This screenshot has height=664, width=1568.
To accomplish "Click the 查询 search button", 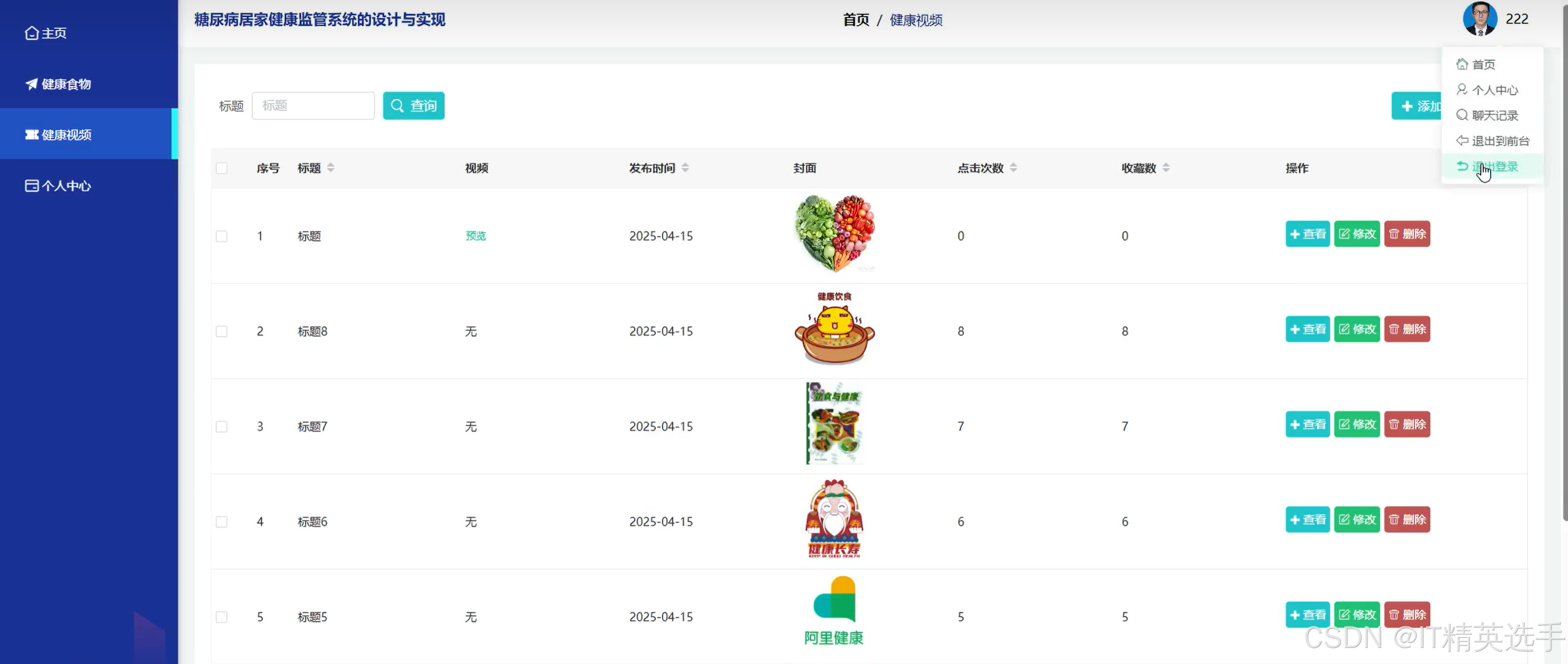I will click(x=414, y=105).
